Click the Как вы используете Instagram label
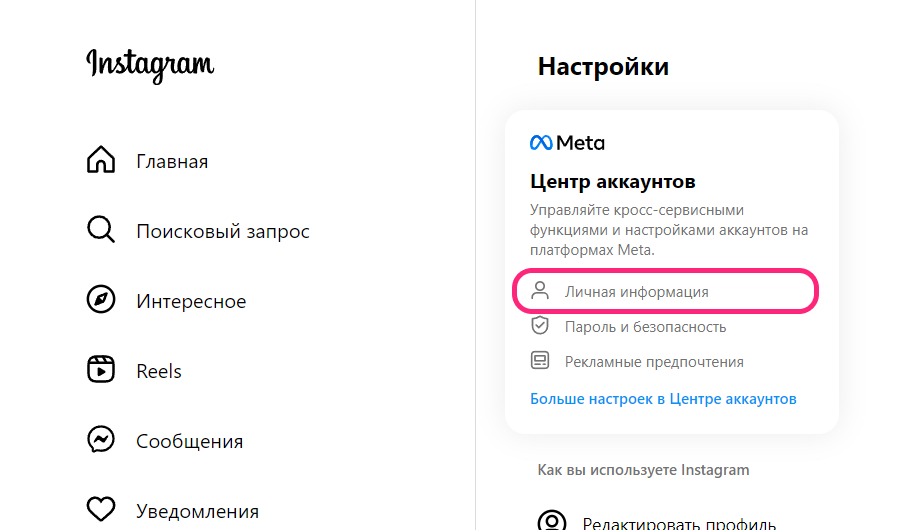 point(643,470)
